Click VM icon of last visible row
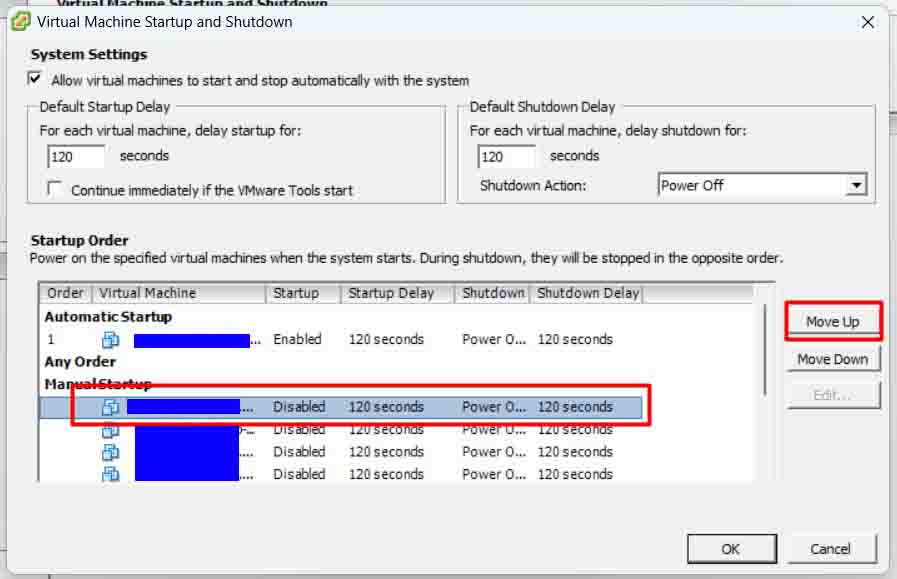897x579 pixels. pyautogui.click(x=110, y=474)
